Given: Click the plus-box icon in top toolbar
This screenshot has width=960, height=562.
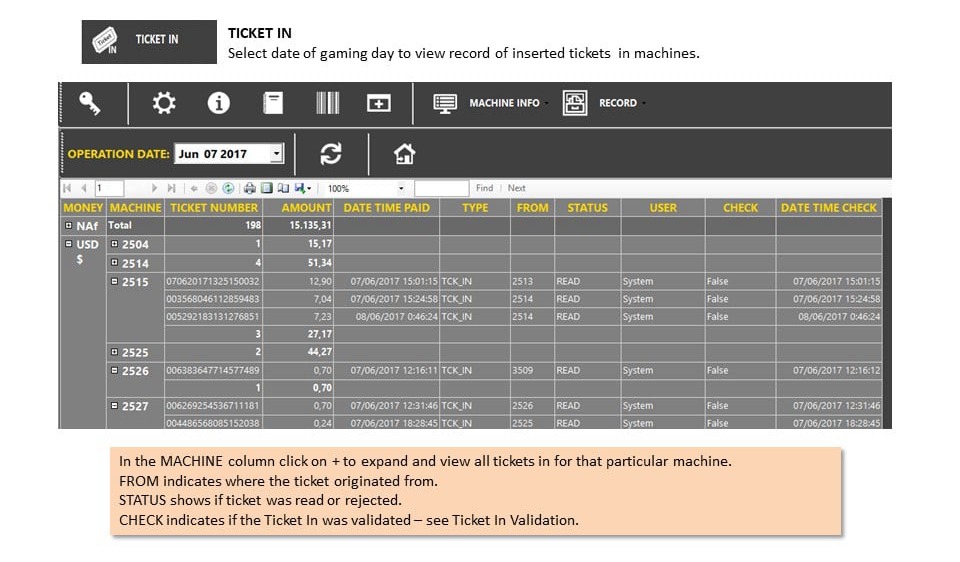Looking at the screenshot, I should tap(378, 103).
